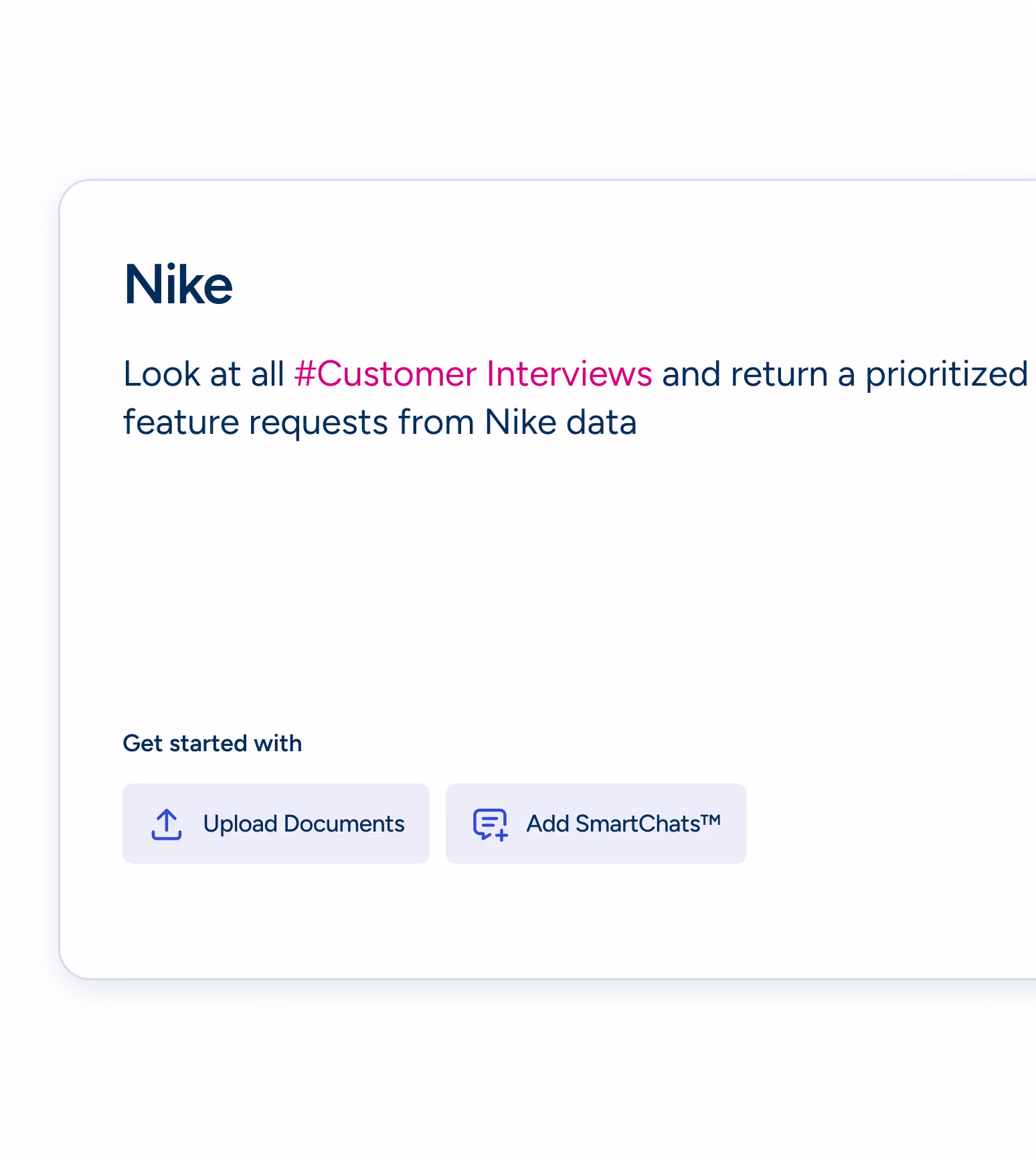Click the text "feature requests from Nike data"
This screenshot has width=1036, height=1161.
click(x=379, y=422)
